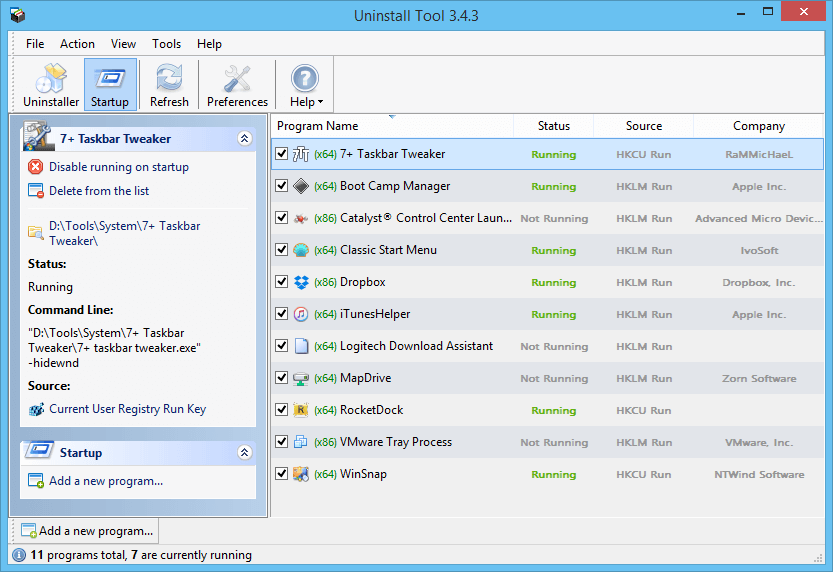Click the Apple Inc. company cell for iTunesHelper
The image size is (833, 572).
[759, 314]
